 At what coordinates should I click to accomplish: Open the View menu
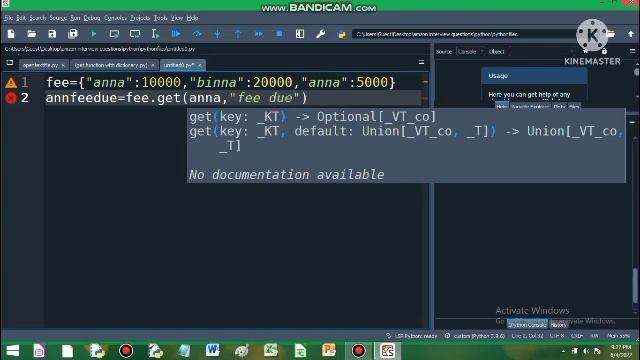coord(177,18)
